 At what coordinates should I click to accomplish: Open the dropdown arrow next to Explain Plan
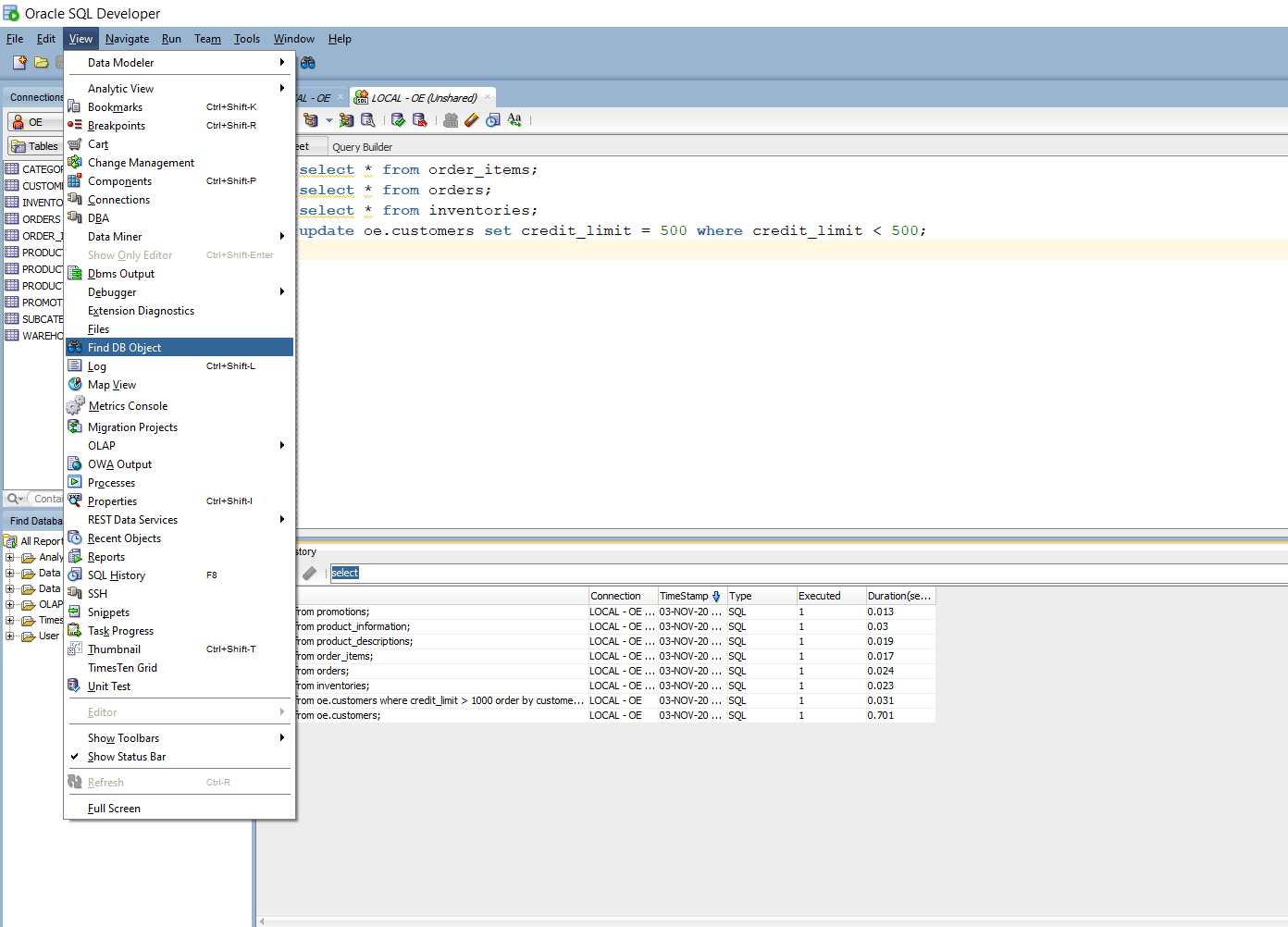pos(328,120)
